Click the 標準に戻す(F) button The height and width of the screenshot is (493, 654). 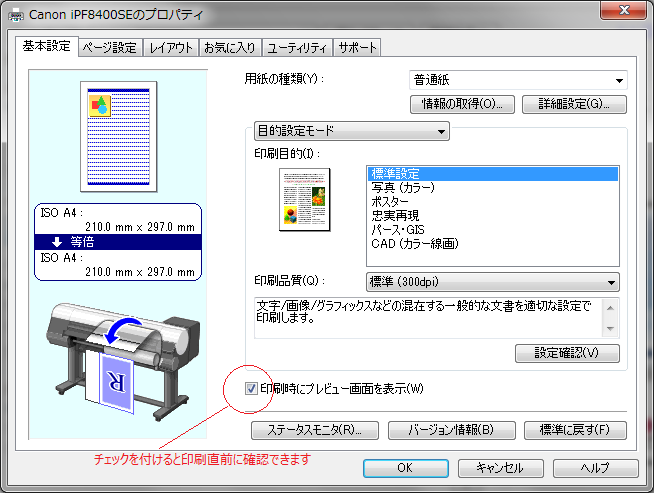(x=575, y=430)
